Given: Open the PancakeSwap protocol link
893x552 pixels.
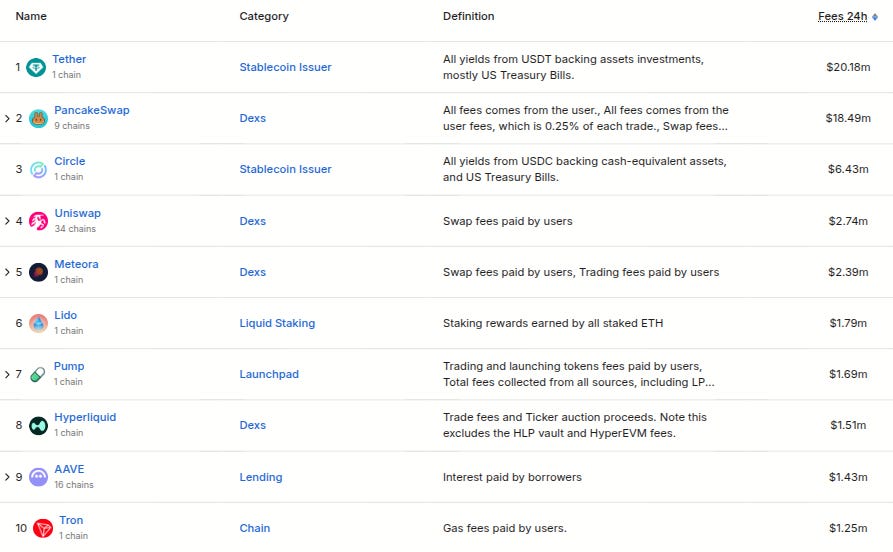Looking at the screenshot, I should 92,110.
